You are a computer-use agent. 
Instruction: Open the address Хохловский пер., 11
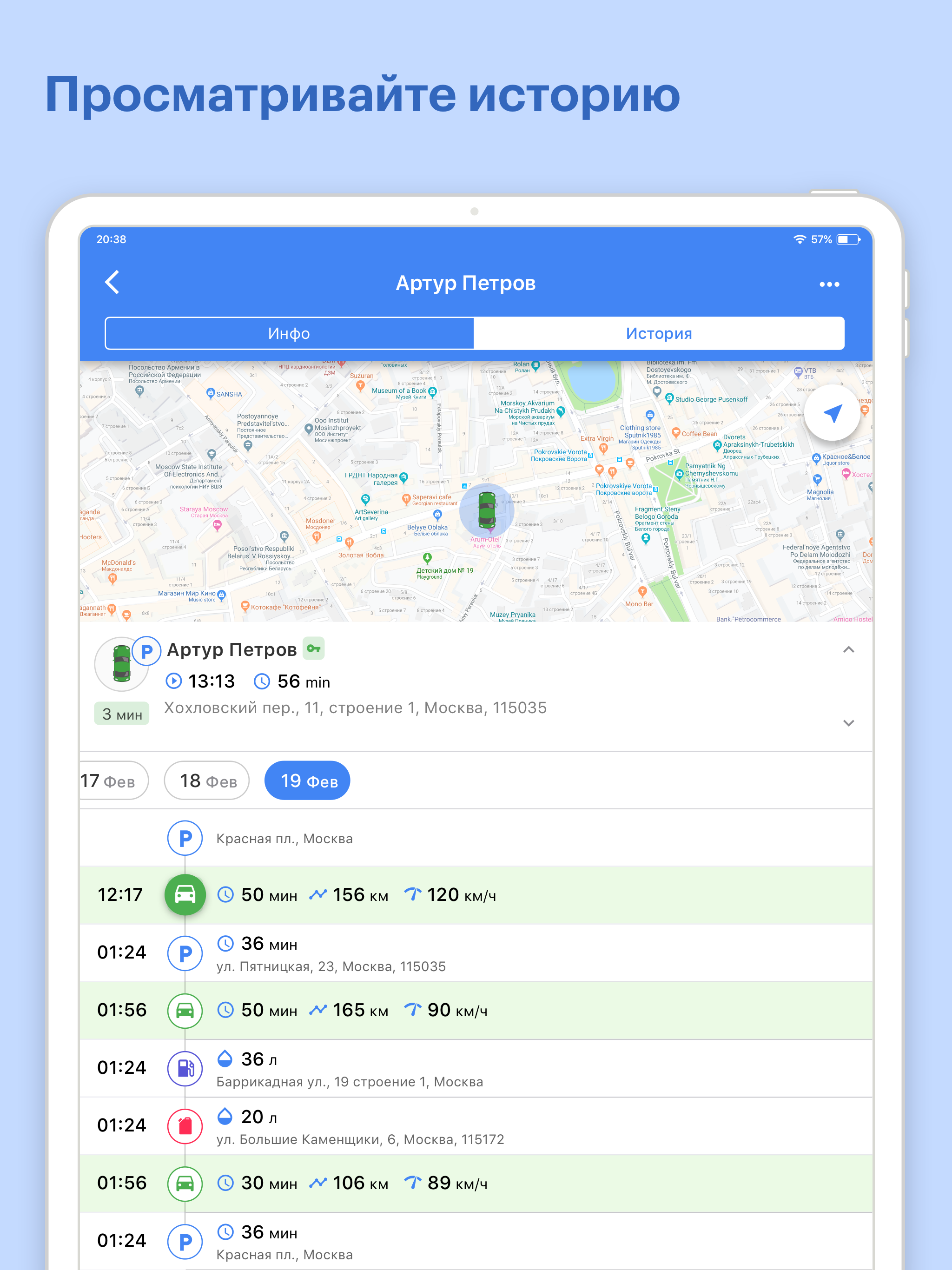click(355, 708)
